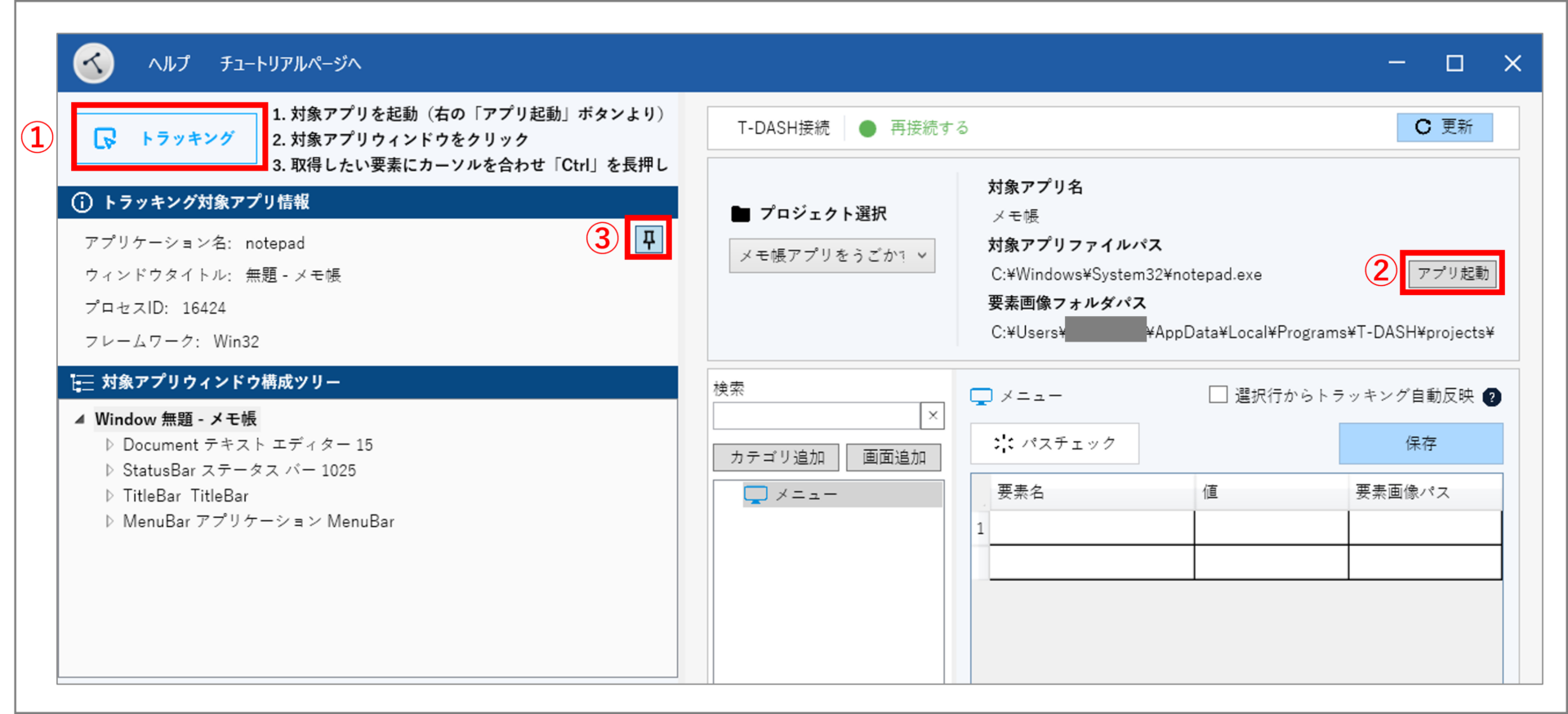Open チュートリアルページへ menu item

point(290,64)
